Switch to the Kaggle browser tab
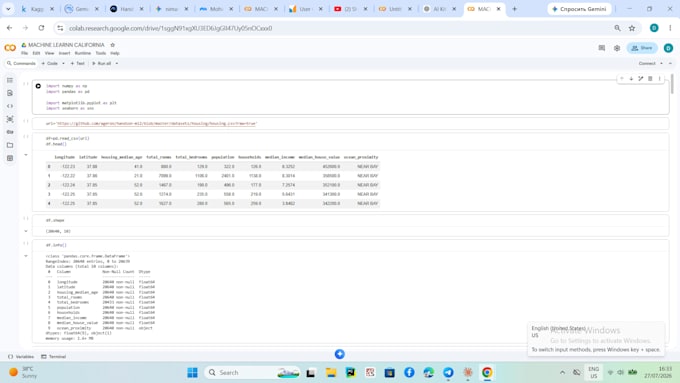The width and height of the screenshot is (680, 383). pyautogui.click(x=36, y=9)
